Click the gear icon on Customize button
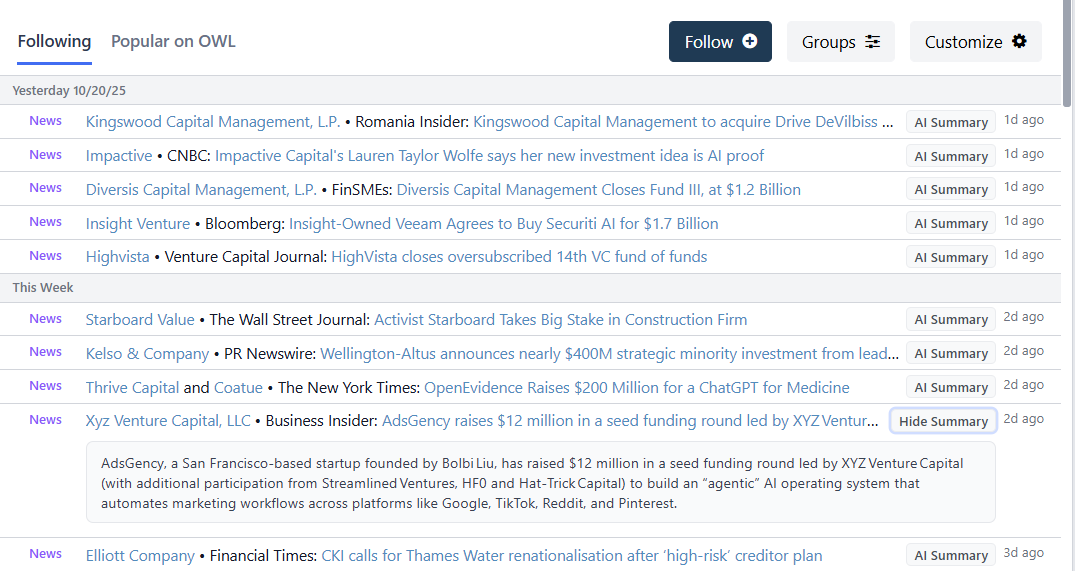This screenshot has width=1075, height=571. coord(1019,42)
